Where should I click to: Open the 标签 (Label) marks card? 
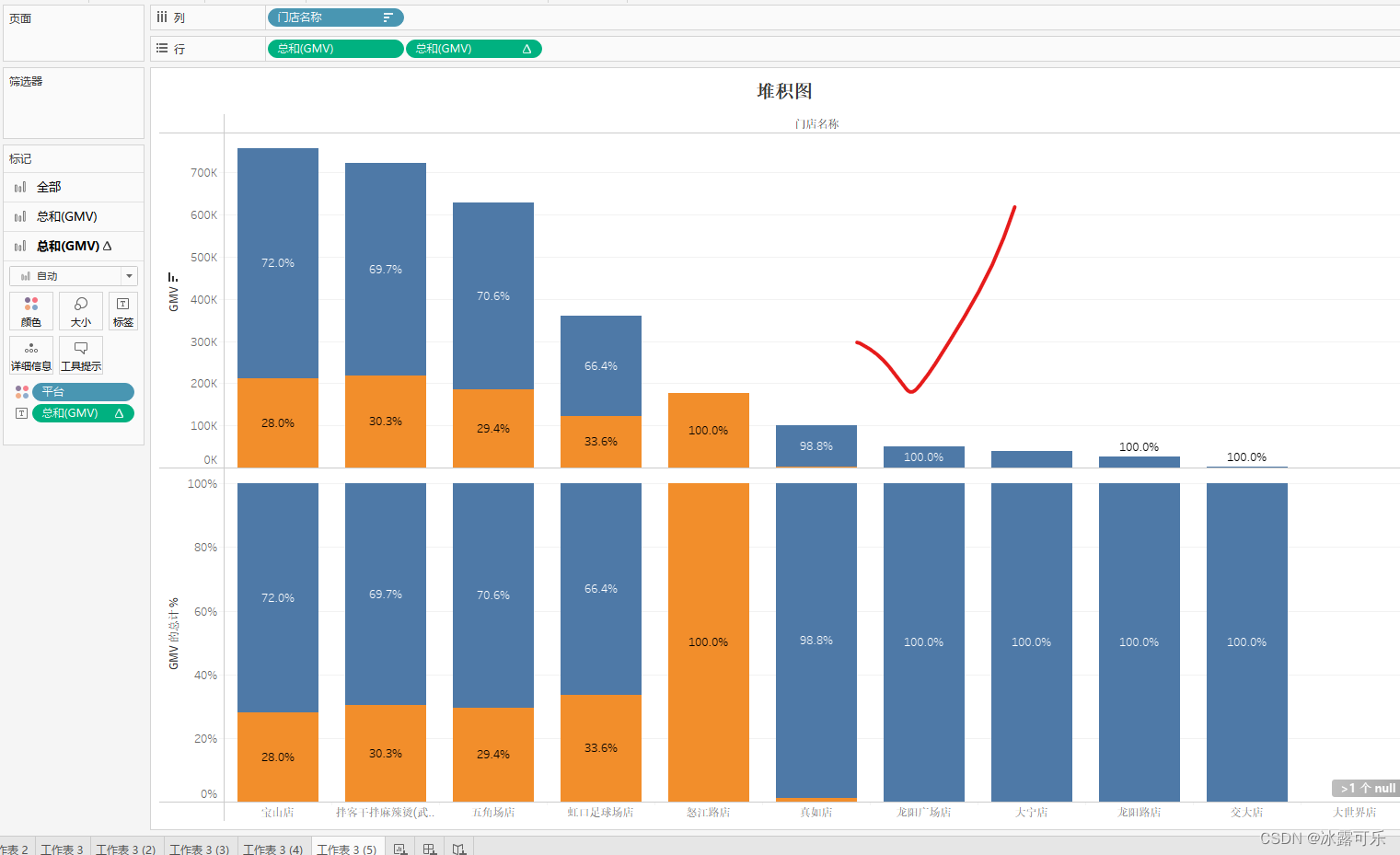tap(123, 311)
